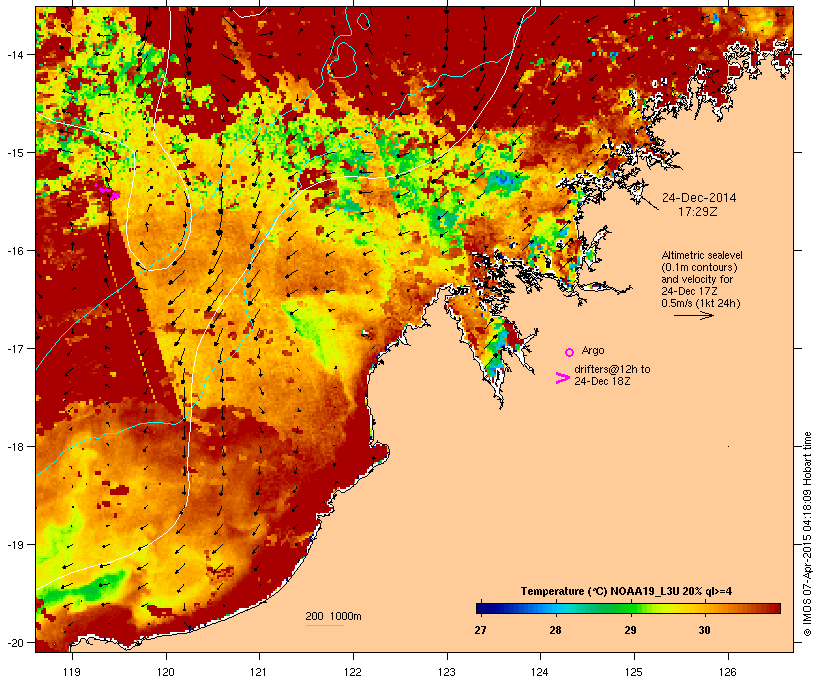
Task: Click the colorbar value '27'
Action: (480, 630)
